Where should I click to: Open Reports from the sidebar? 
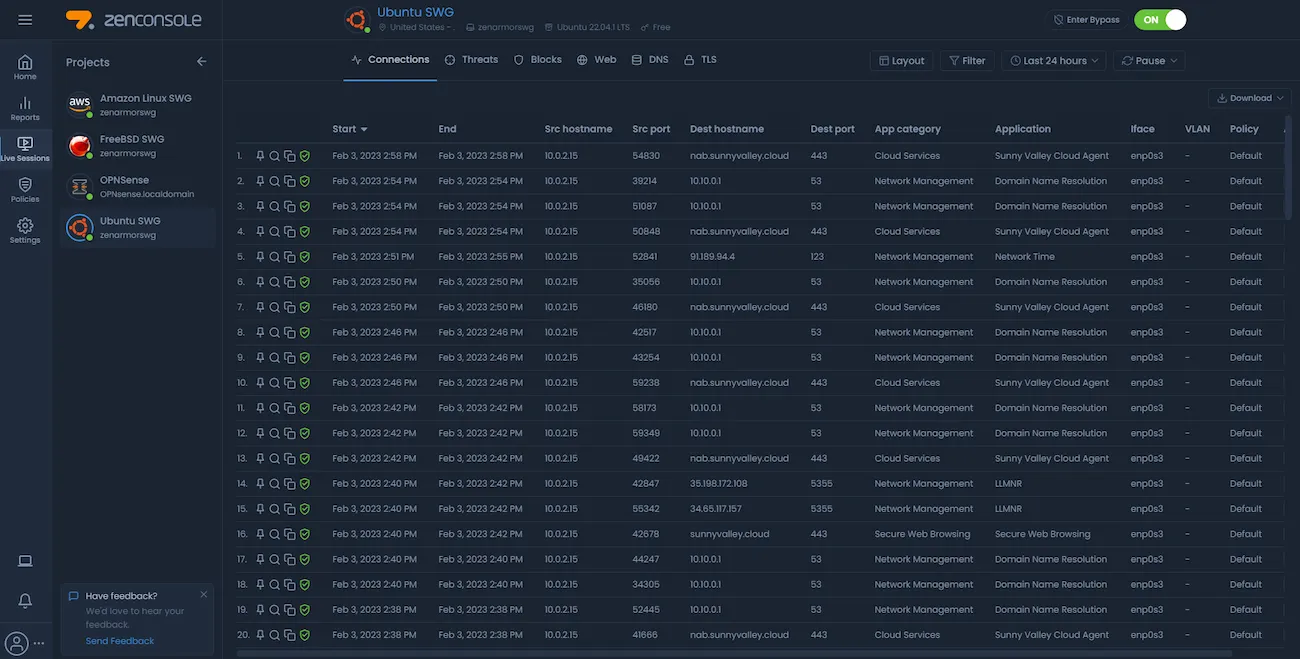[25, 108]
